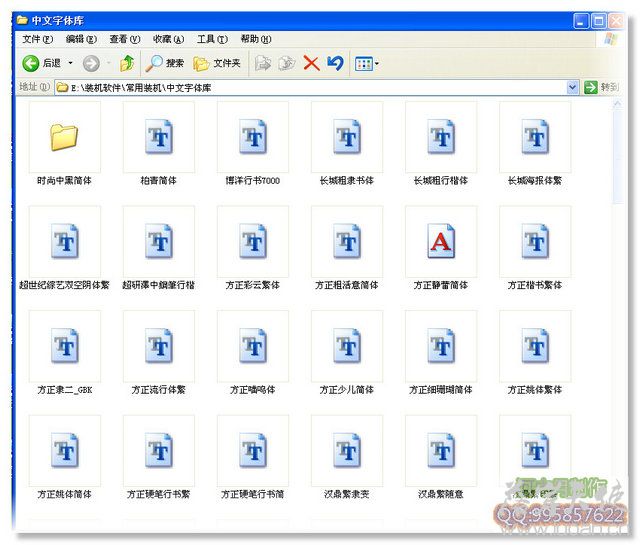Image resolution: width=640 pixels, height=545 pixels.
Task: Click the folder icon in title bar
Action: click(x=22, y=20)
